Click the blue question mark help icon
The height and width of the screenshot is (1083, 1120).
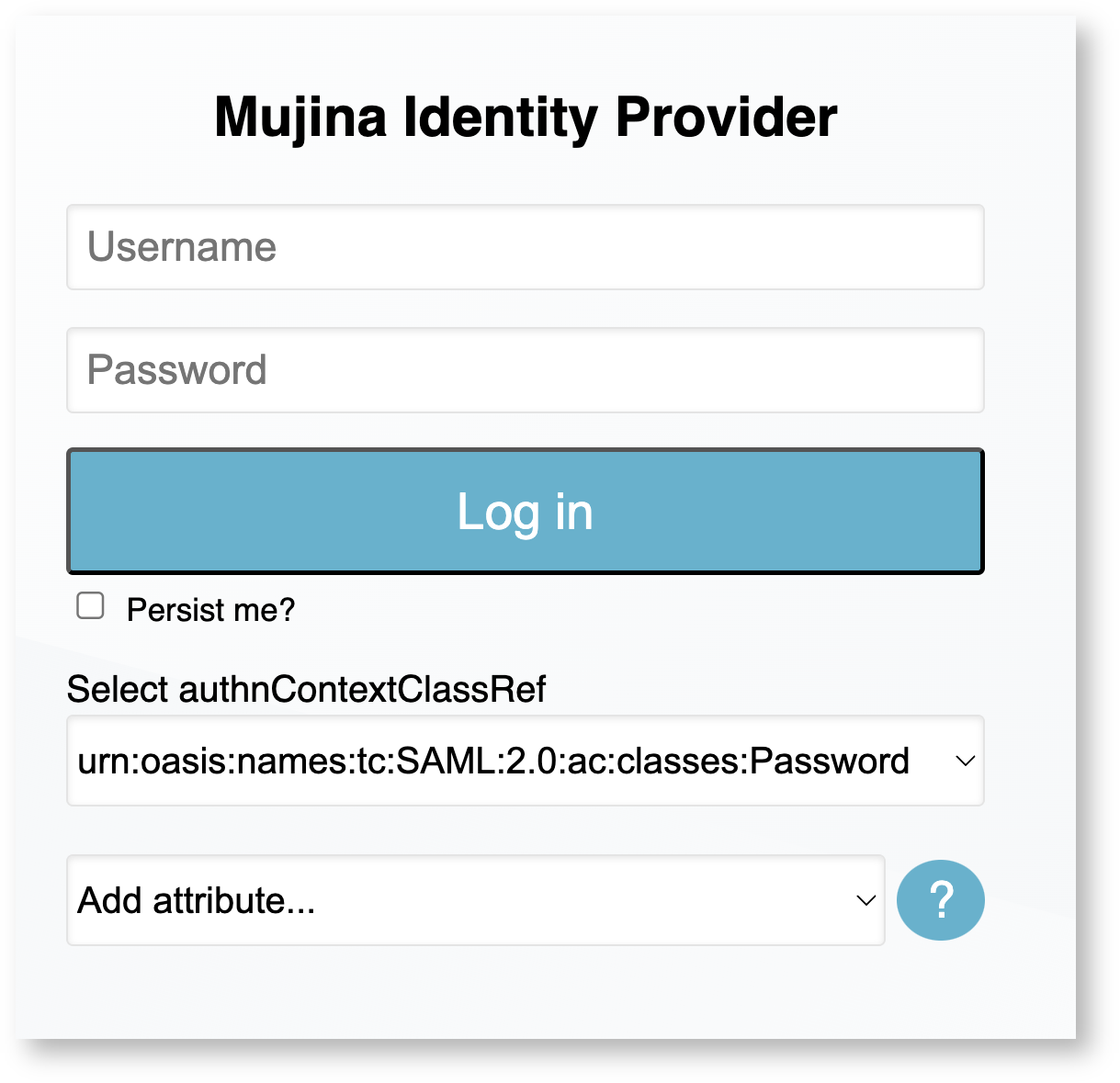pyautogui.click(x=940, y=900)
